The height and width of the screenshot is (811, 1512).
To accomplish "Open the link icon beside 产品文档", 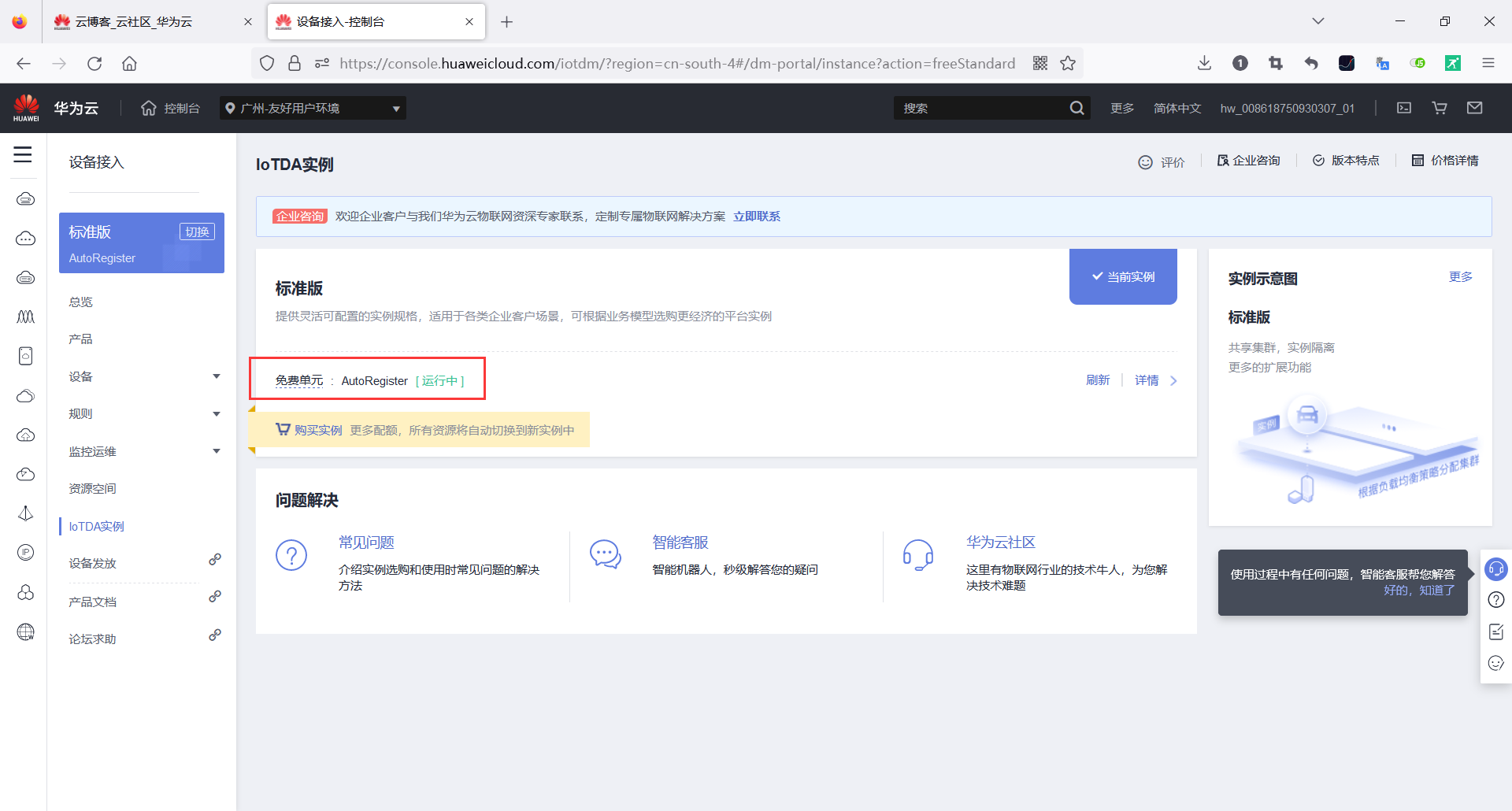I will (x=215, y=597).
